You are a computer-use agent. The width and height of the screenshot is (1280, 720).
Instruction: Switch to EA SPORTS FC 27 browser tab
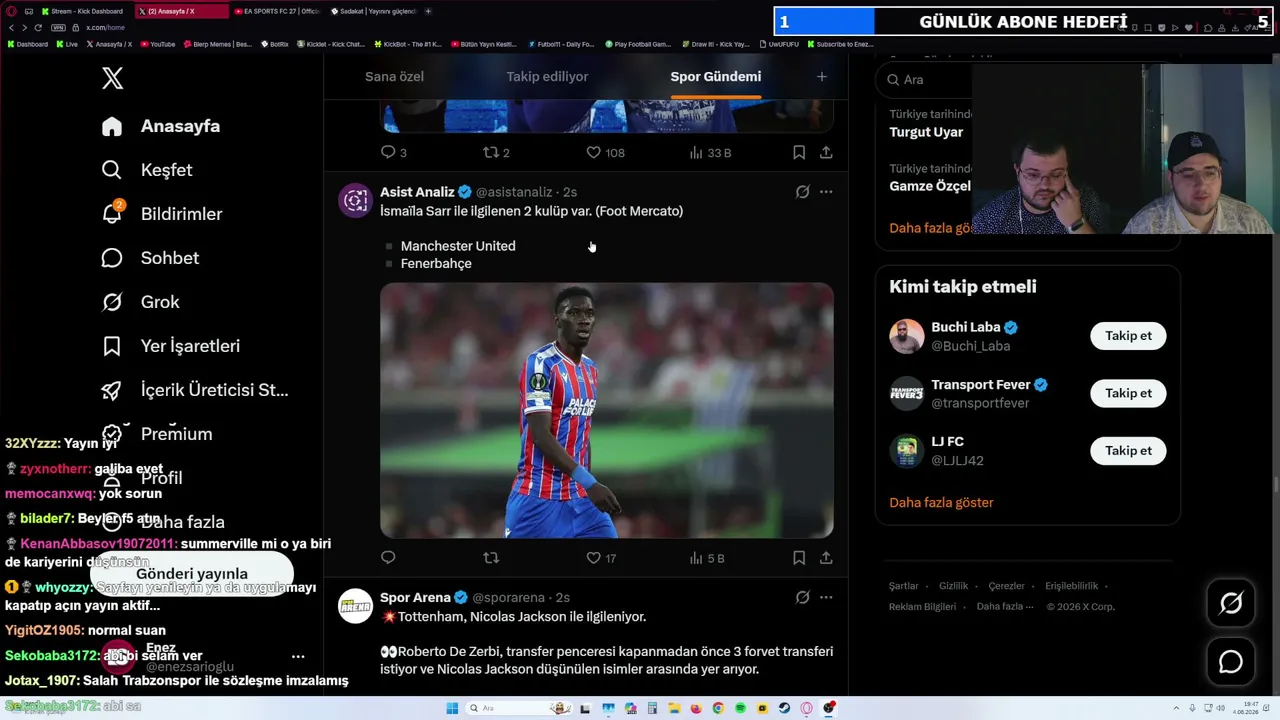coord(278,11)
